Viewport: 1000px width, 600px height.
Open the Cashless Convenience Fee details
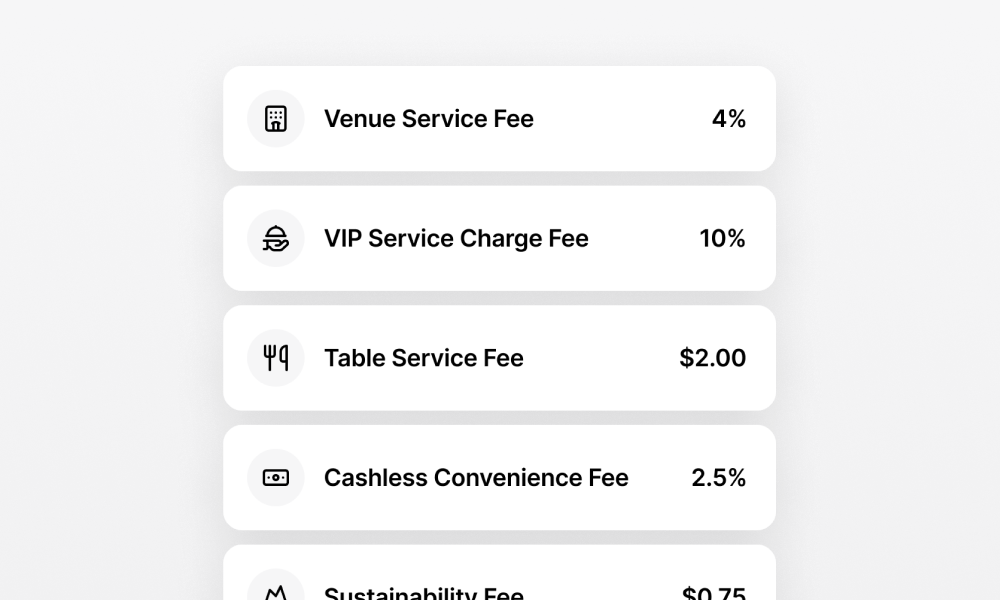(x=500, y=477)
